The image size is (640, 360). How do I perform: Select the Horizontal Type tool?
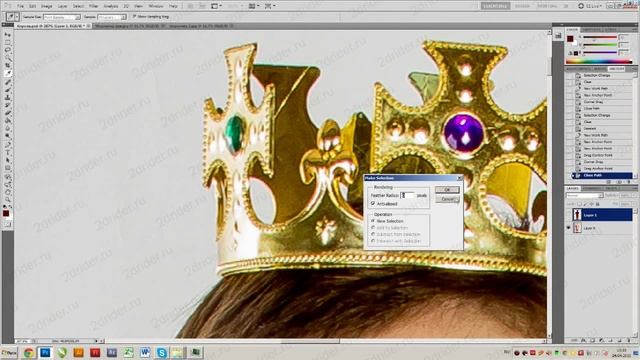(x=8, y=153)
